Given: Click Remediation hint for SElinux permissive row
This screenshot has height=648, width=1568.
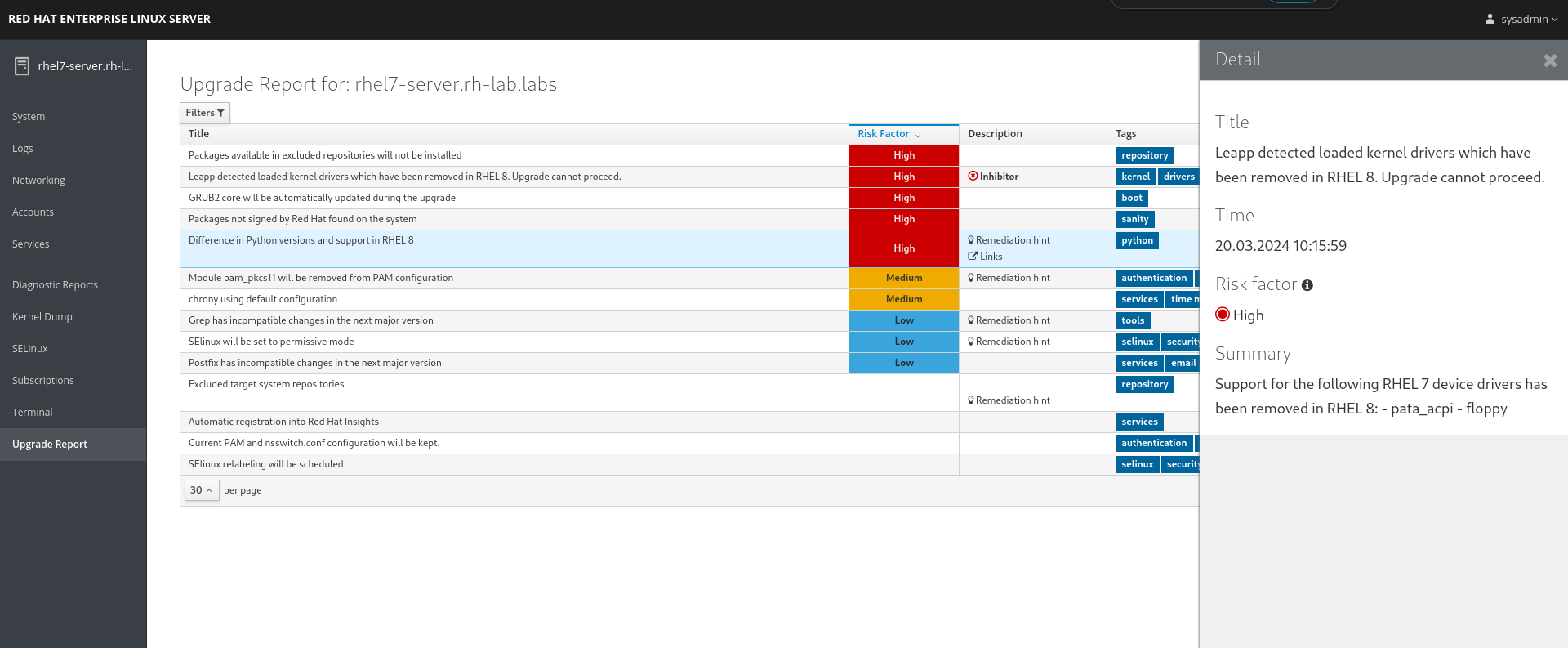Looking at the screenshot, I should tap(1012, 342).
